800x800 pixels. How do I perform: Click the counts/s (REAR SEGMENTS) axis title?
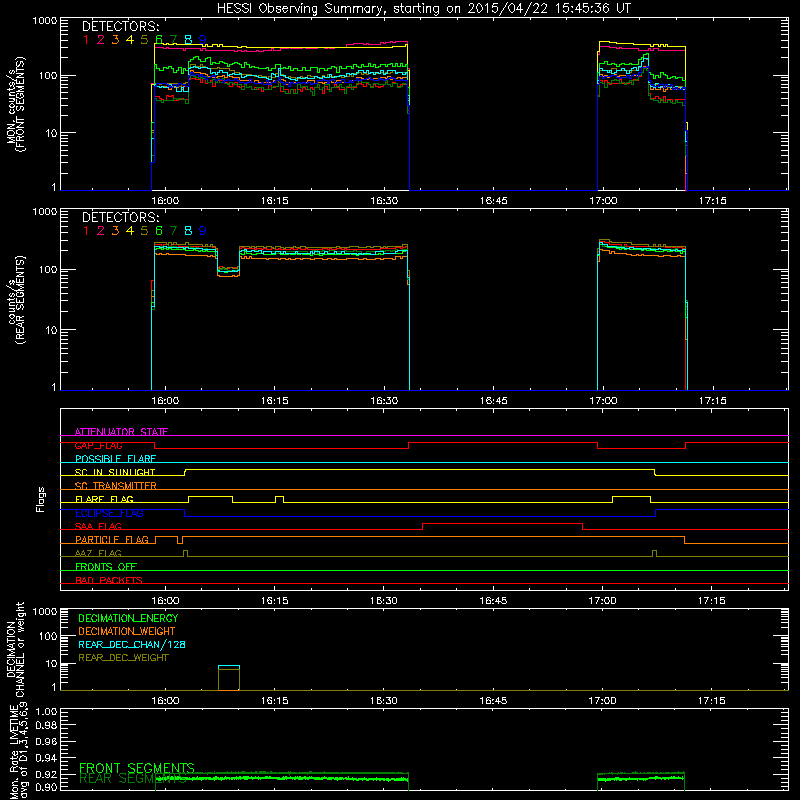click(15, 299)
